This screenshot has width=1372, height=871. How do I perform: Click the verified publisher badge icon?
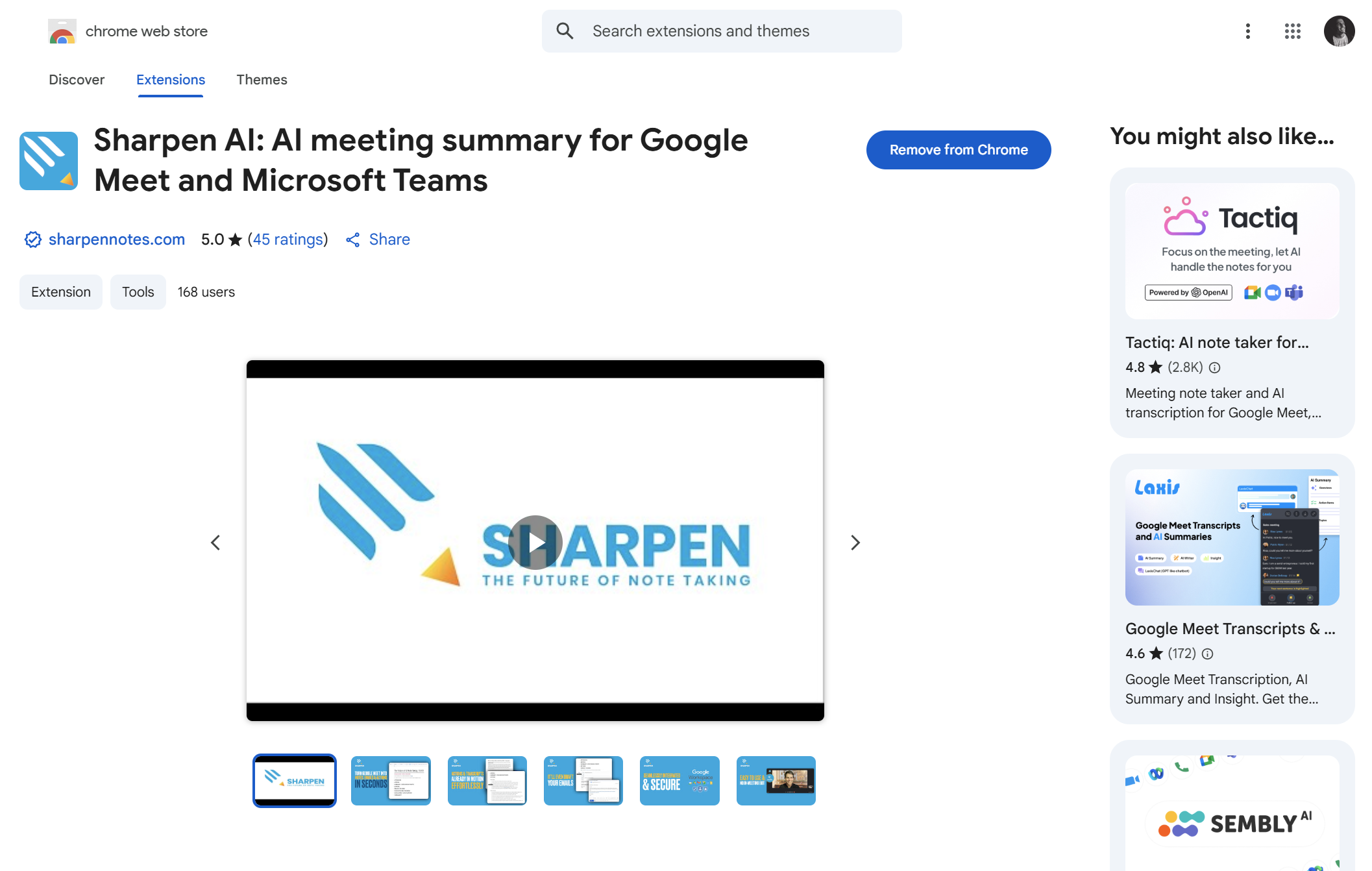(x=32, y=239)
